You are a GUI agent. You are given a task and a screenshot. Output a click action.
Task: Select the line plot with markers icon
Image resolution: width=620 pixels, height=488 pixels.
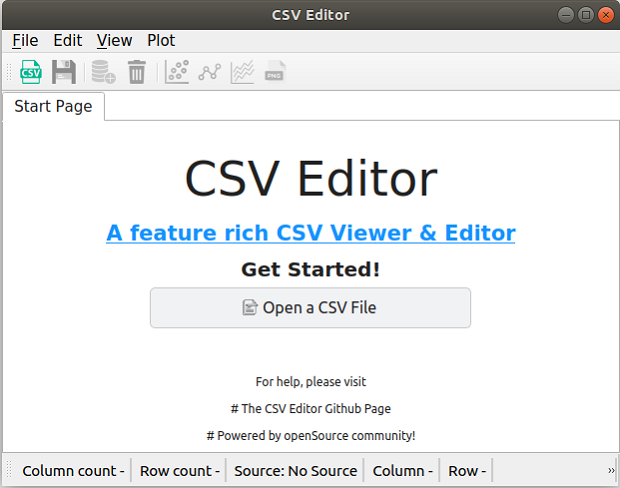[210, 72]
